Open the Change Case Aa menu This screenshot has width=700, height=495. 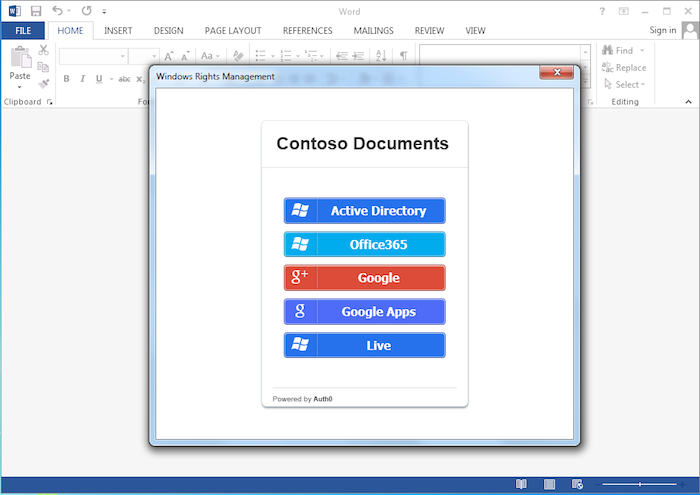[210, 56]
